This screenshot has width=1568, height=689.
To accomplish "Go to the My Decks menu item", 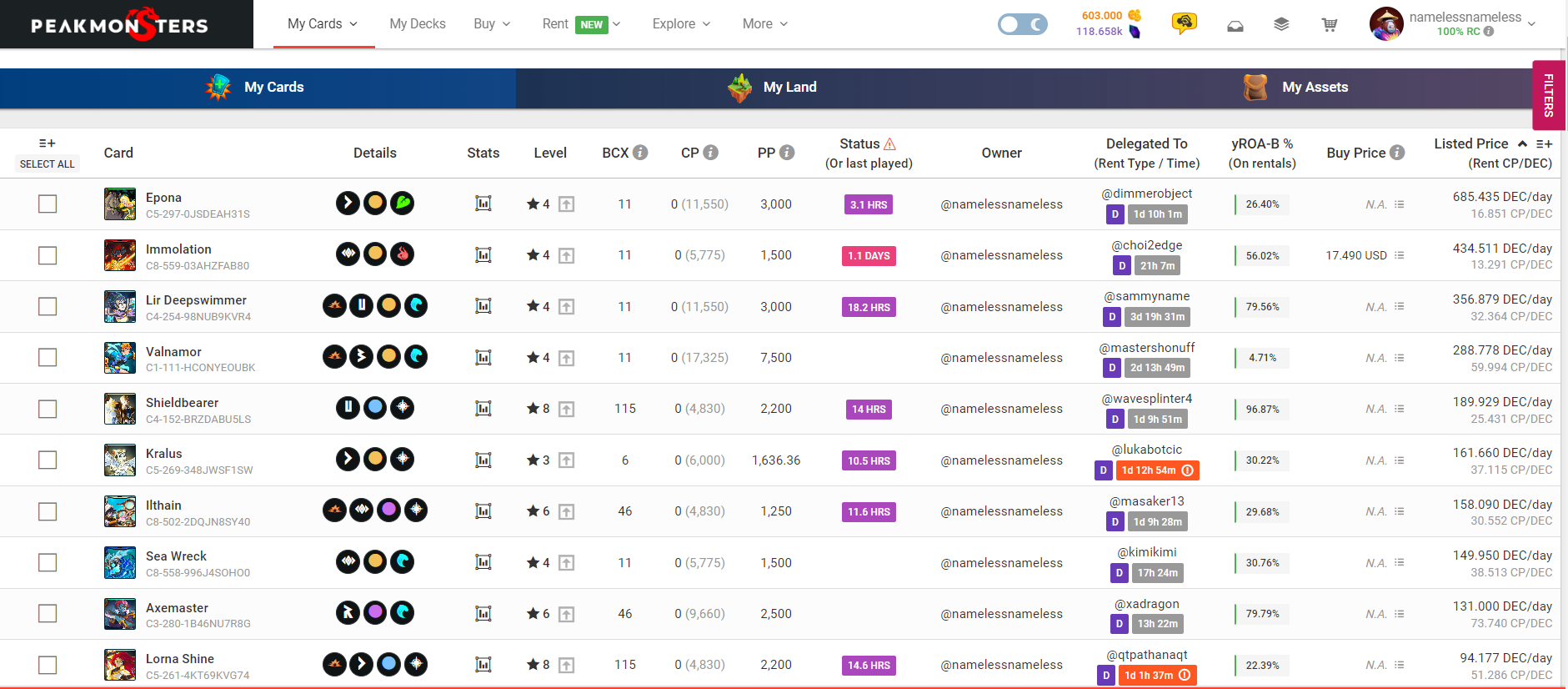I will pyautogui.click(x=417, y=24).
